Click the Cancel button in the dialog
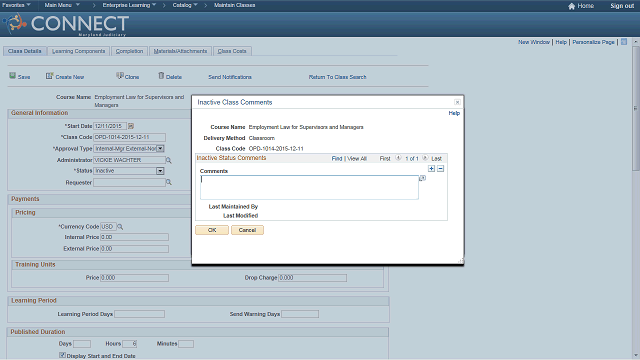 [x=247, y=230]
